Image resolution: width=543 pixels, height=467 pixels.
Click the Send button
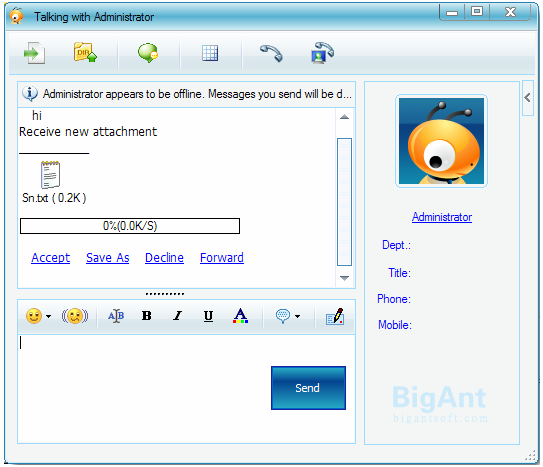point(308,388)
